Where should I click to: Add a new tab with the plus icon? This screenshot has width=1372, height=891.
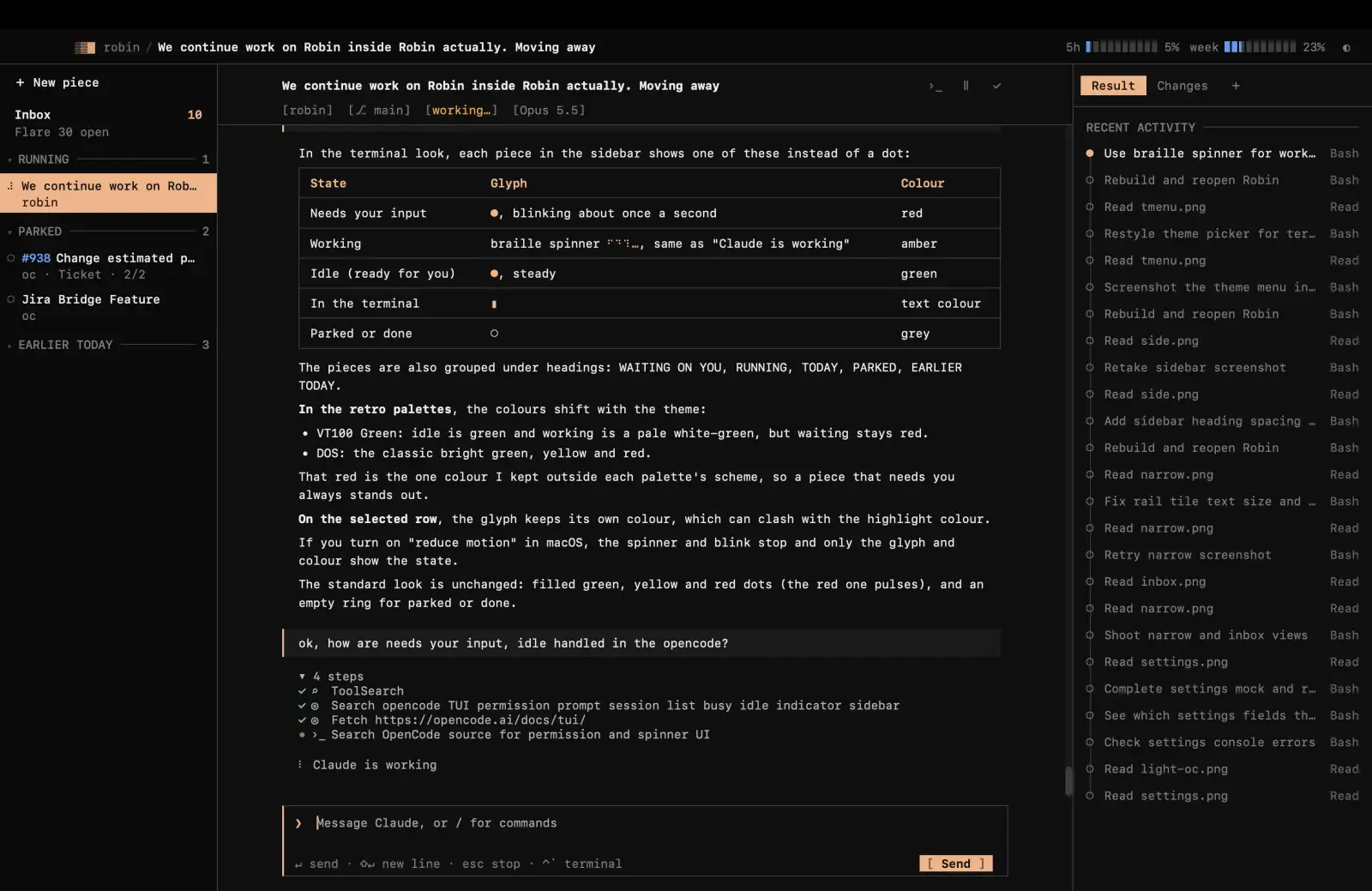point(1236,86)
